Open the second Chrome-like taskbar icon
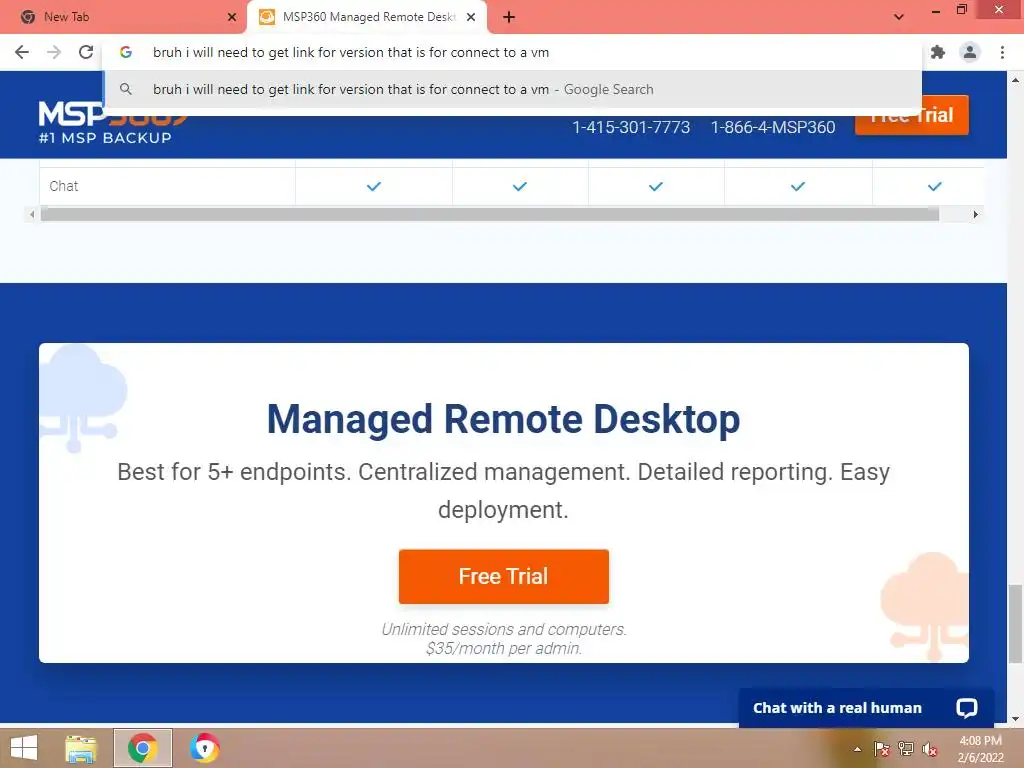Viewport: 1024px width, 768px height. 204,748
